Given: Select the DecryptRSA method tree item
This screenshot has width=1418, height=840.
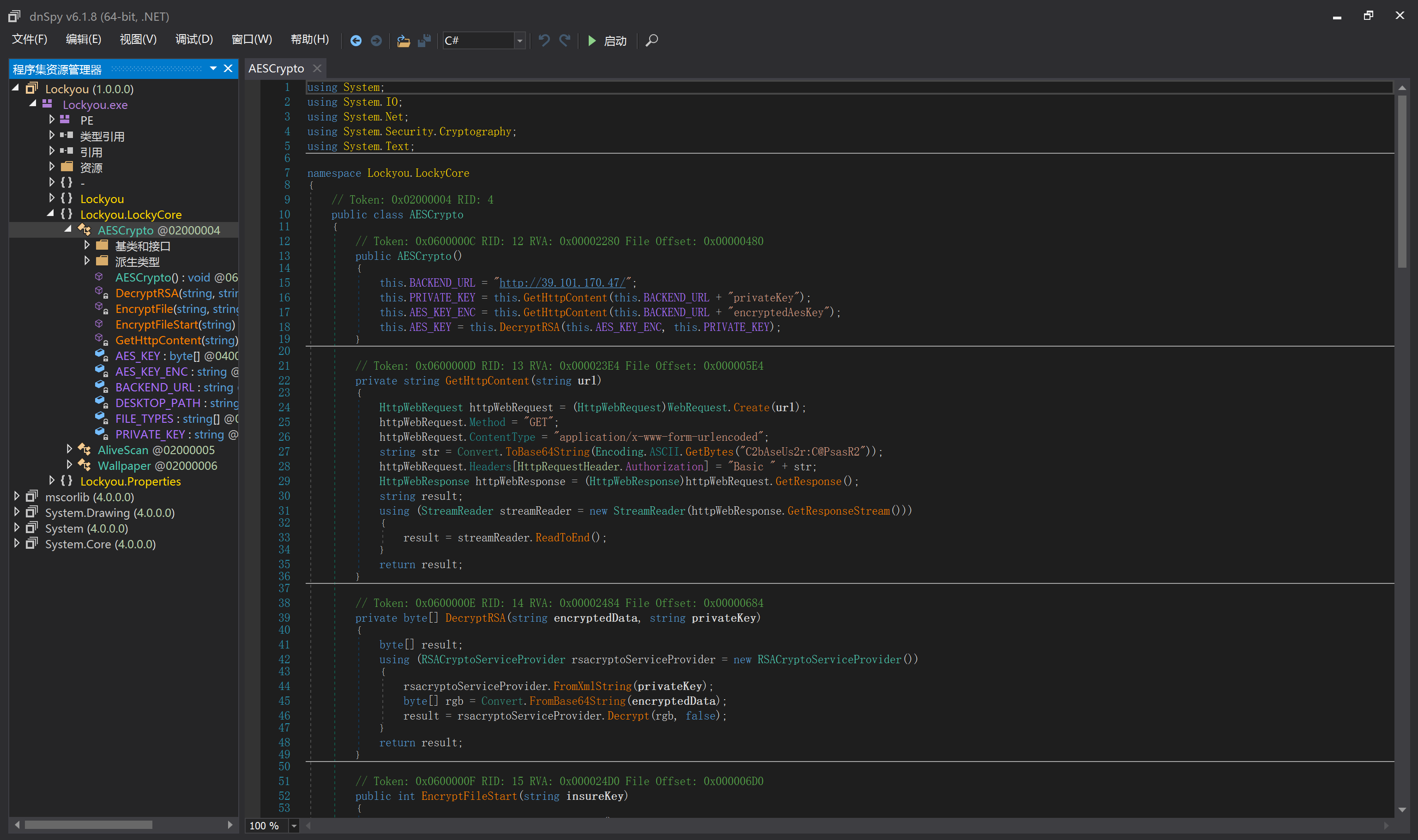Looking at the screenshot, I should (176, 293).
